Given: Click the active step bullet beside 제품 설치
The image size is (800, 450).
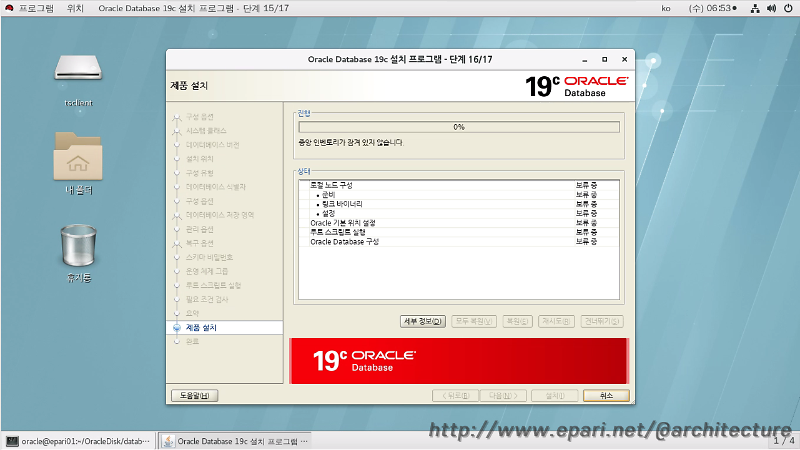Looking at the screenshot, I should 177,328.
